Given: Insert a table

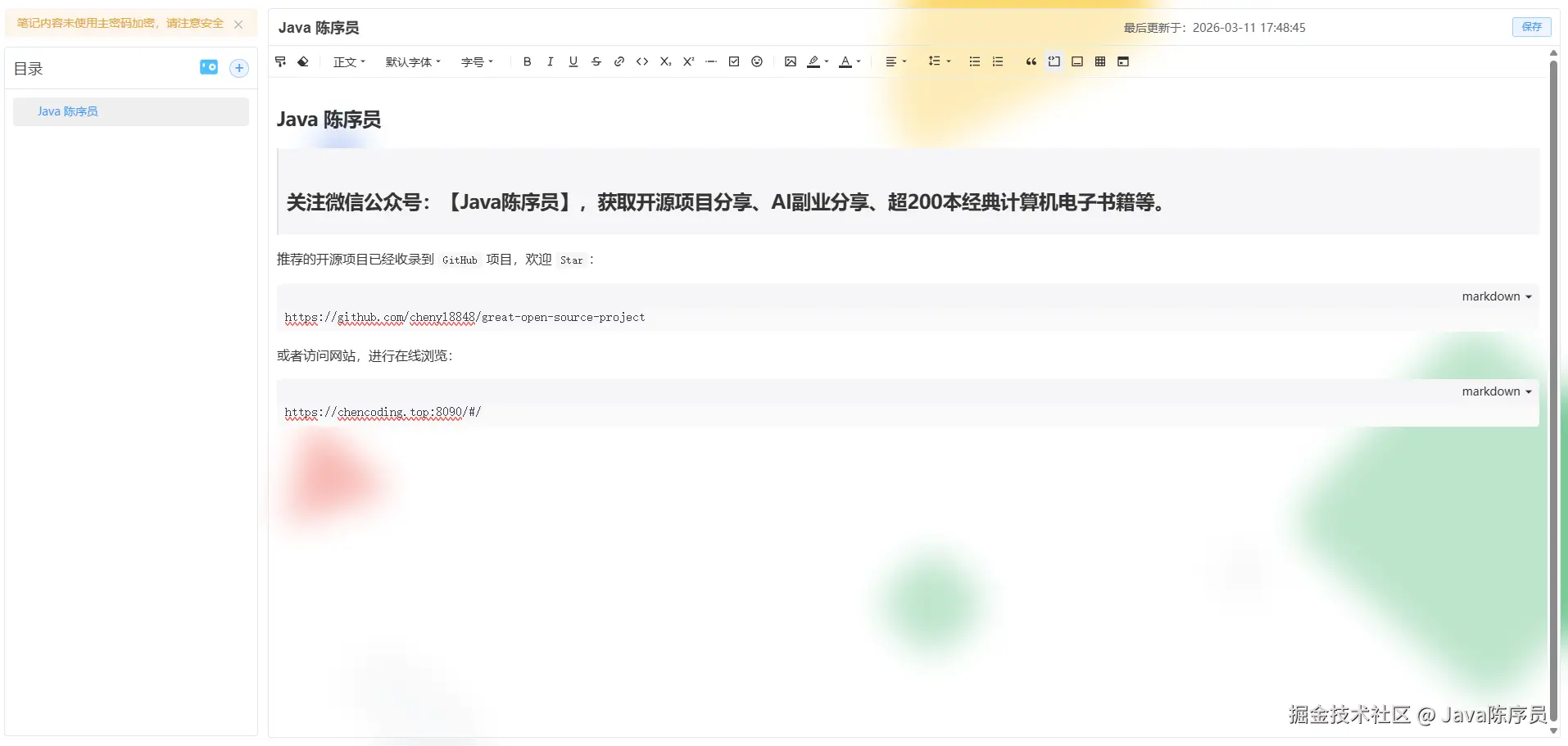Looking at the screenshot, I should (x=1100, y=61).
